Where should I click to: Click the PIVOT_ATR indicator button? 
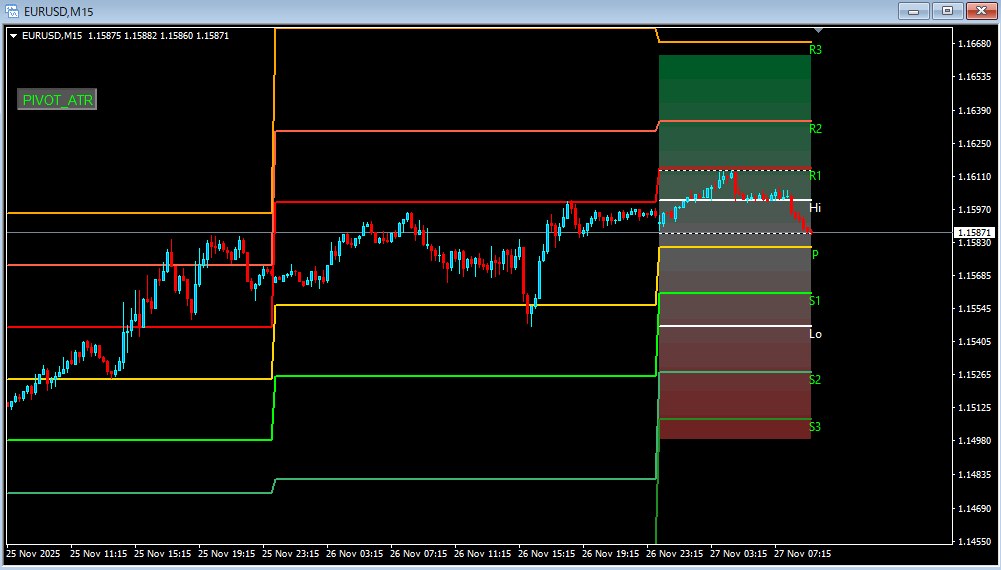click(57, 100)
